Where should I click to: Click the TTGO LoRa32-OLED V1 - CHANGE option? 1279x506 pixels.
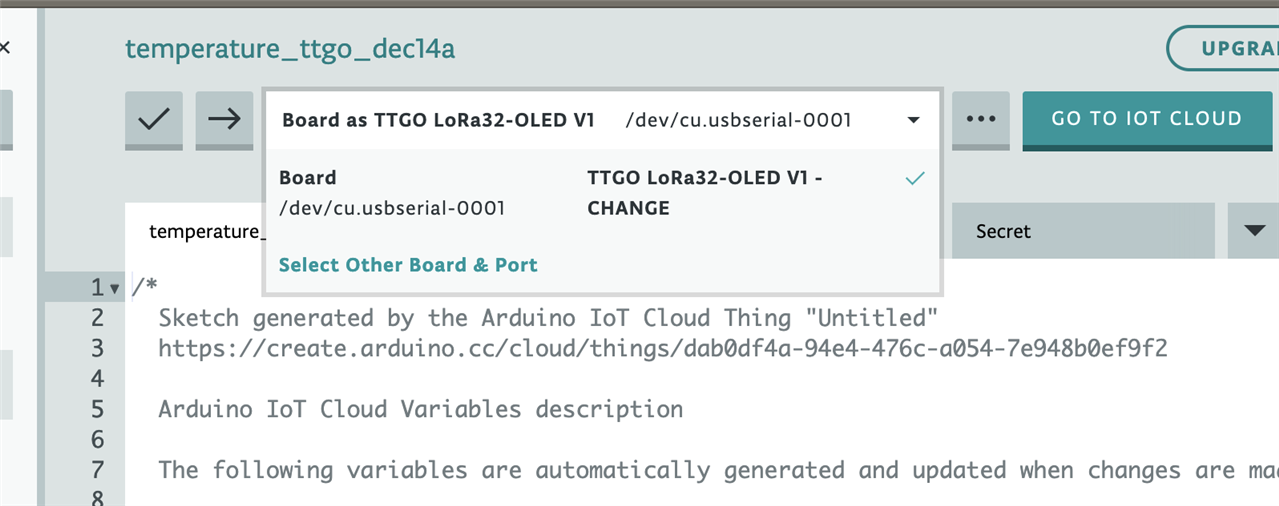point(704,193)
